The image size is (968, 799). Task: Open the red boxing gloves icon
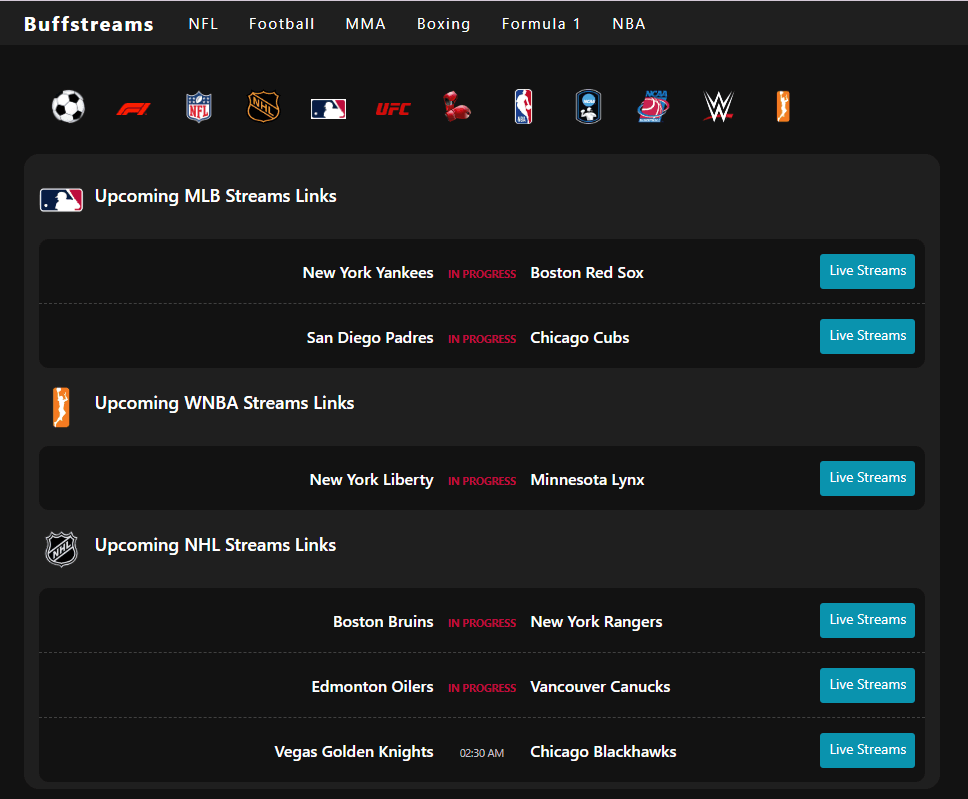pyautogui.click(x=457, y=107)
